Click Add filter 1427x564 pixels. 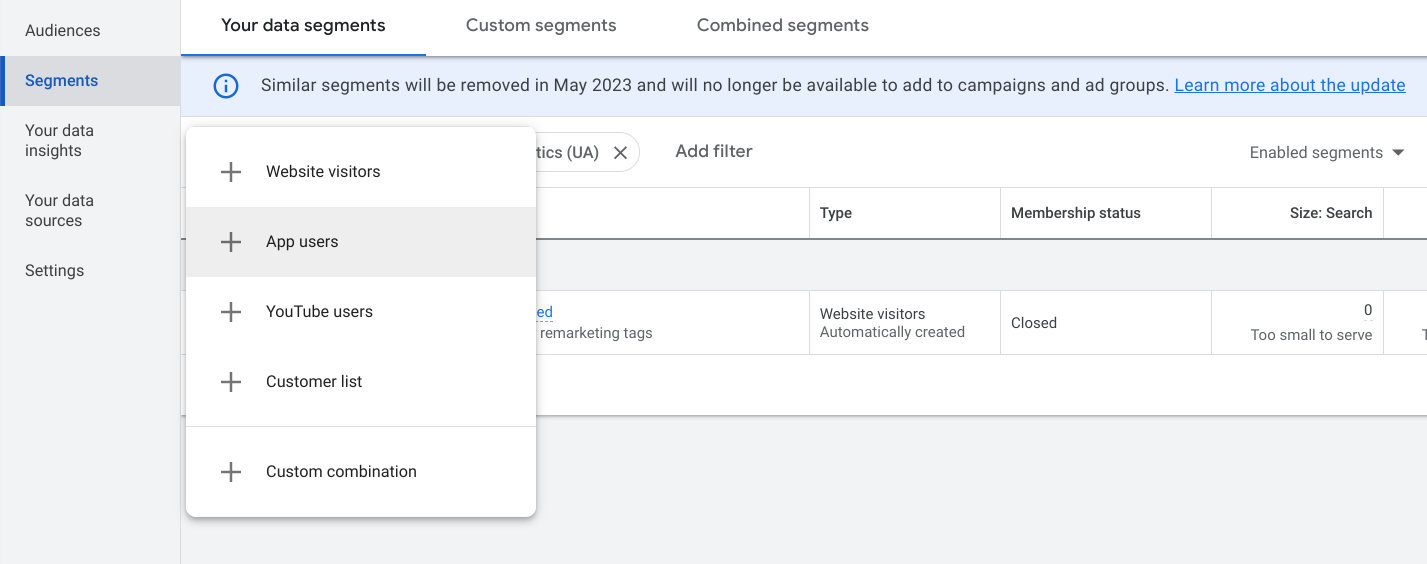[713, 152]
